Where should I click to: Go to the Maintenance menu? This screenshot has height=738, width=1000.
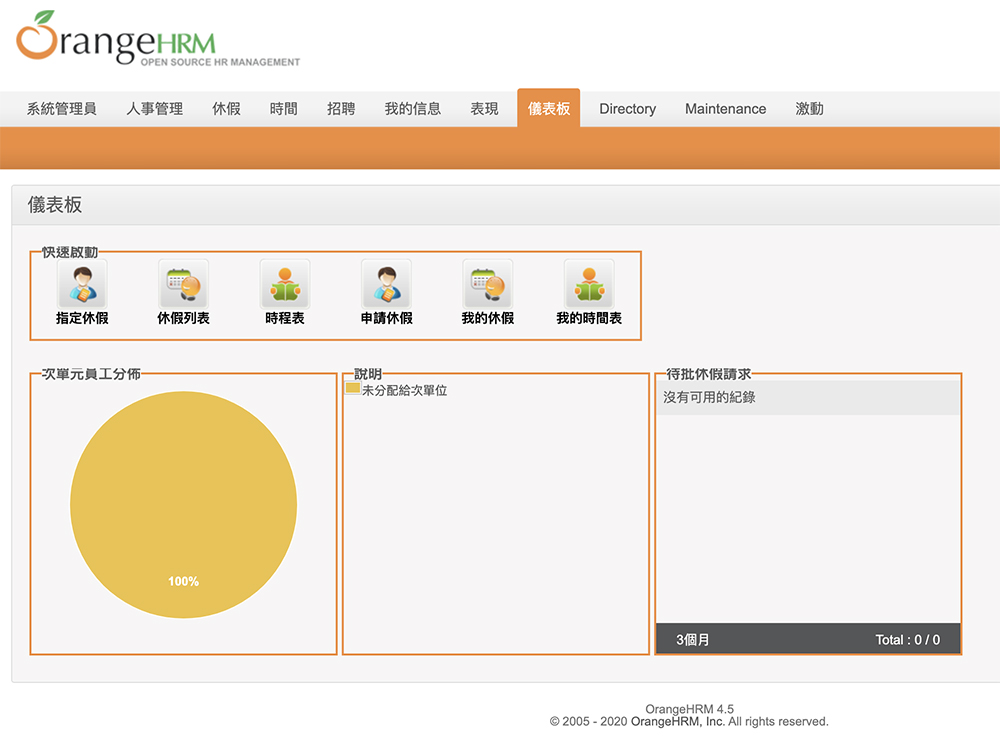point(726,109)
